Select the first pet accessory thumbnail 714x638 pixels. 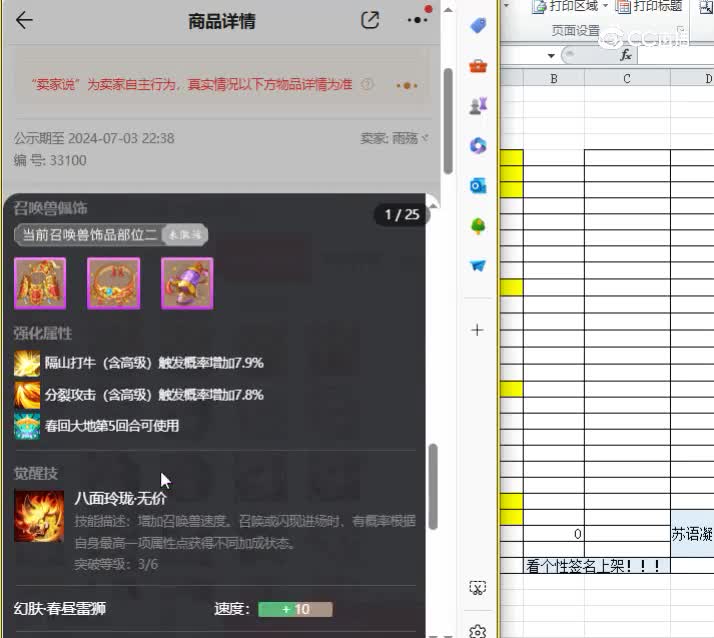point(40,283)
